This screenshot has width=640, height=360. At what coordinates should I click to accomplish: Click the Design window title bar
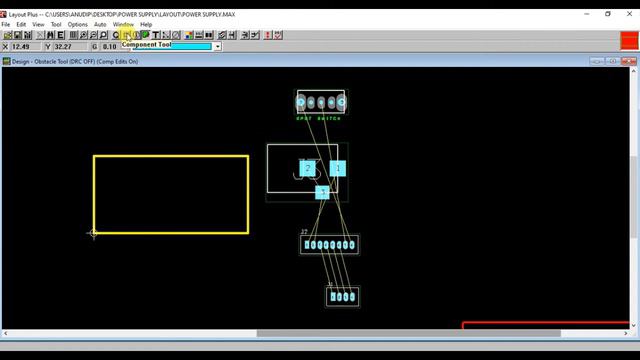(x=318, y=62)
